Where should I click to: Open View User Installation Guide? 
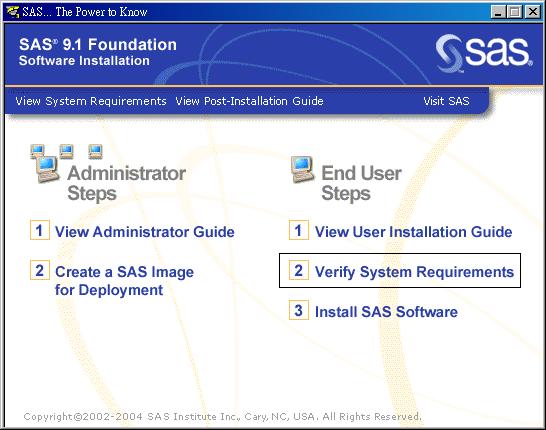(x=413, y=232)
